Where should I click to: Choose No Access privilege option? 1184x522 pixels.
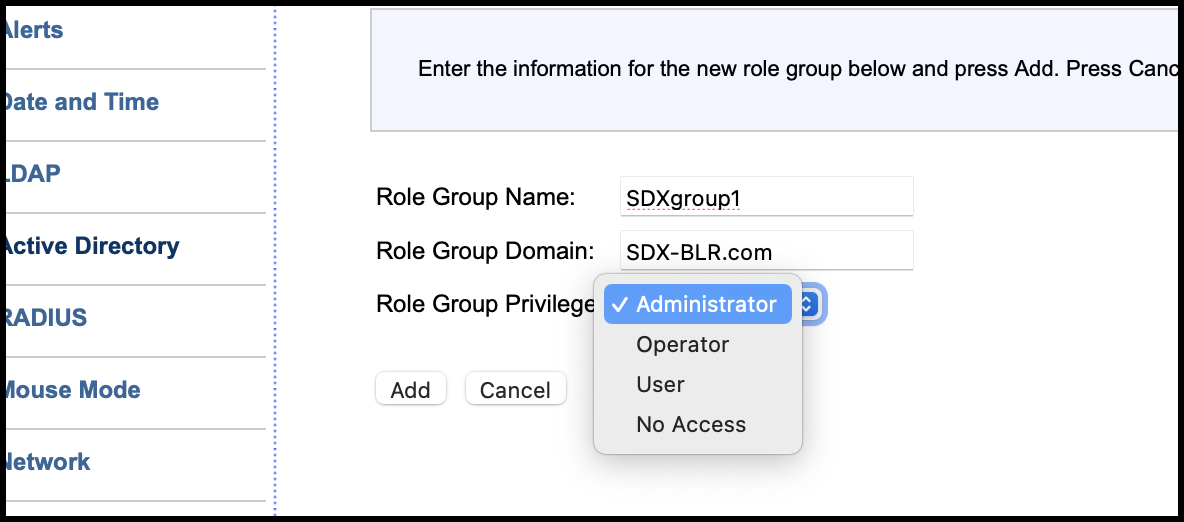(691, 425)
